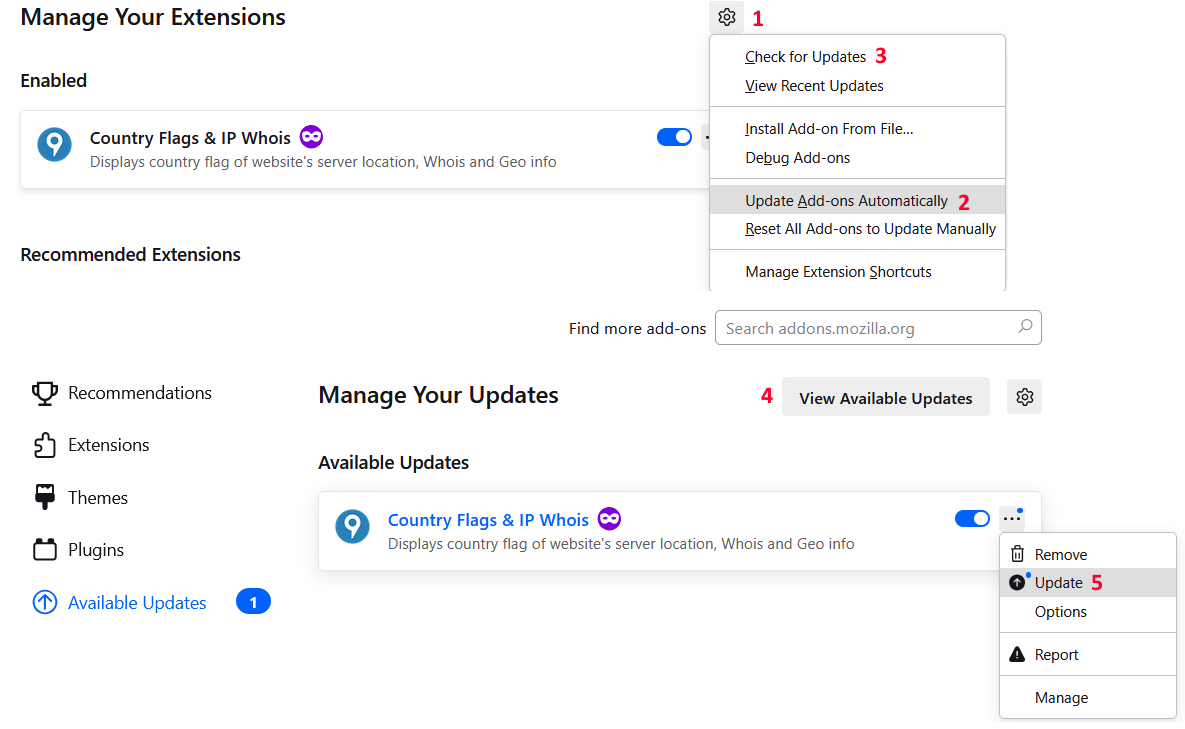Open Country Flags & IP Whois blue link

[487, 520]
